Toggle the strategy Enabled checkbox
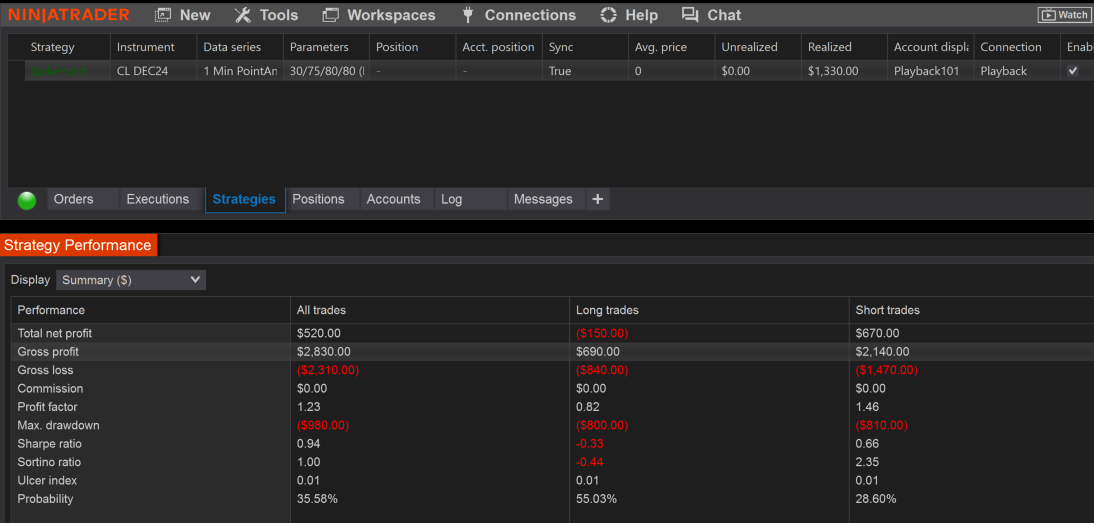Image resolution: width=1094 pixels, height=523 pixels. click(1073, 71)
